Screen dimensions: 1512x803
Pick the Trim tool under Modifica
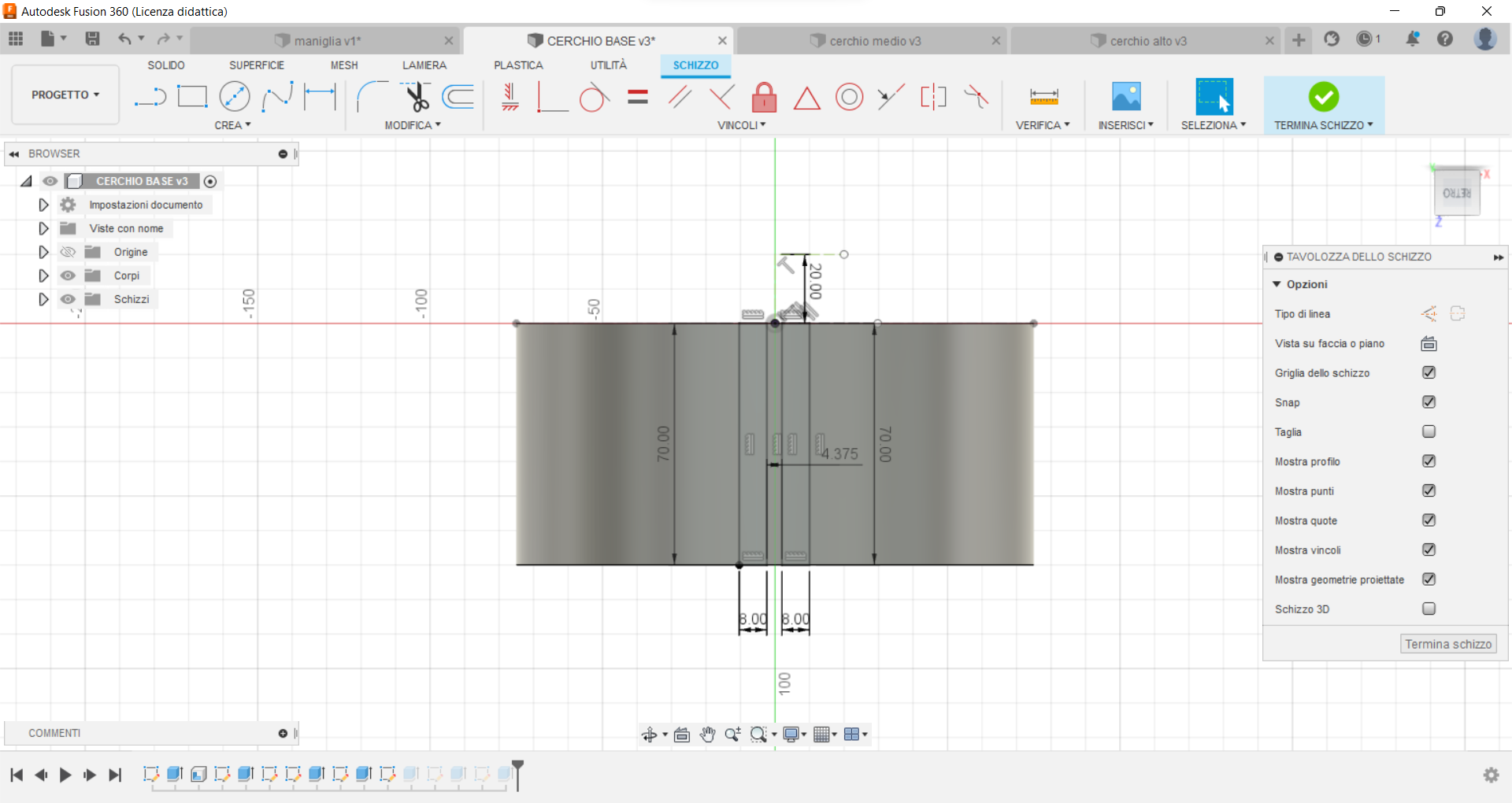click(x=417, y=96)
